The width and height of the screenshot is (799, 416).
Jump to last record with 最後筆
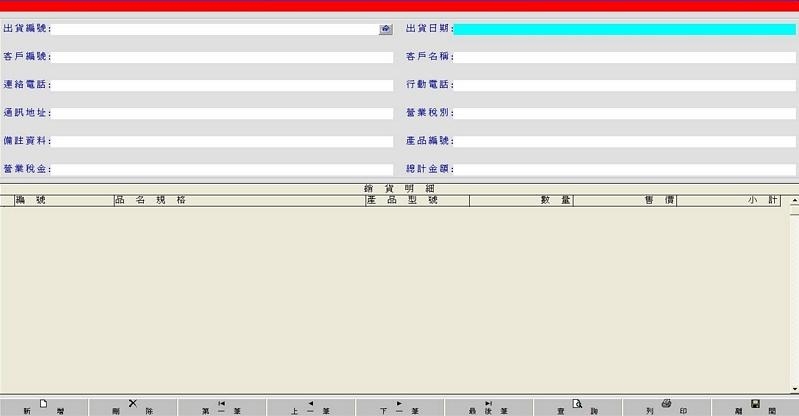(x=488, y=406)
